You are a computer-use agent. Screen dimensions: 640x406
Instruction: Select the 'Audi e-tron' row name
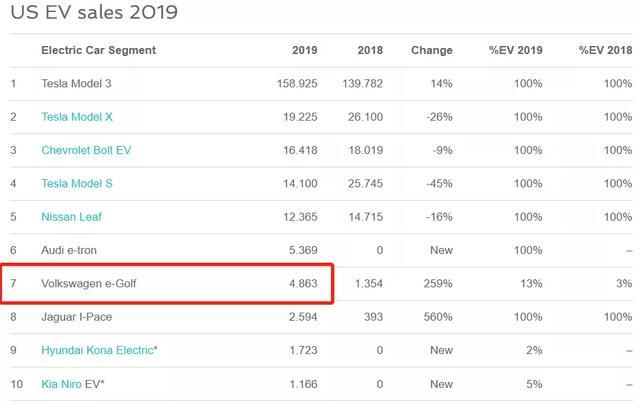pyautogui.click(x=69, y=250)
